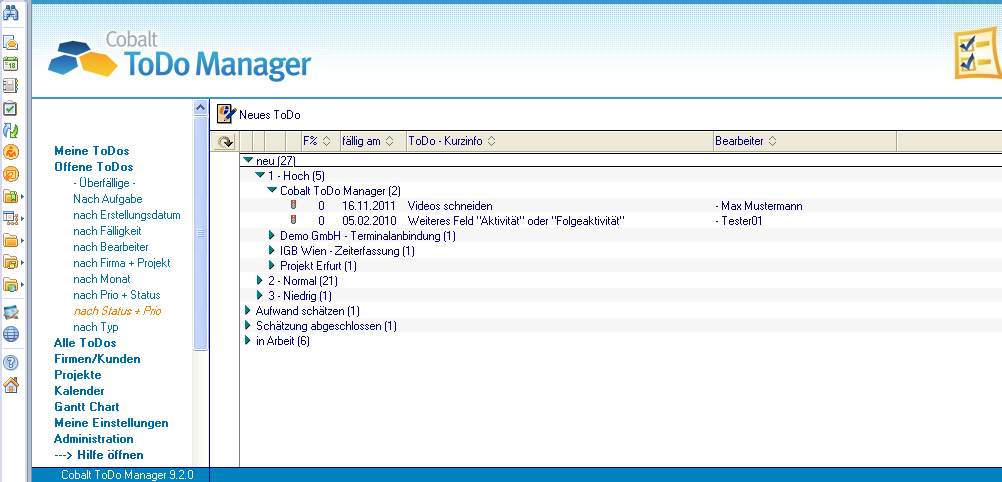Click the blue globe icon in left toolbar
Viewport: 1002px width, 482px height.
pos(11,334)
